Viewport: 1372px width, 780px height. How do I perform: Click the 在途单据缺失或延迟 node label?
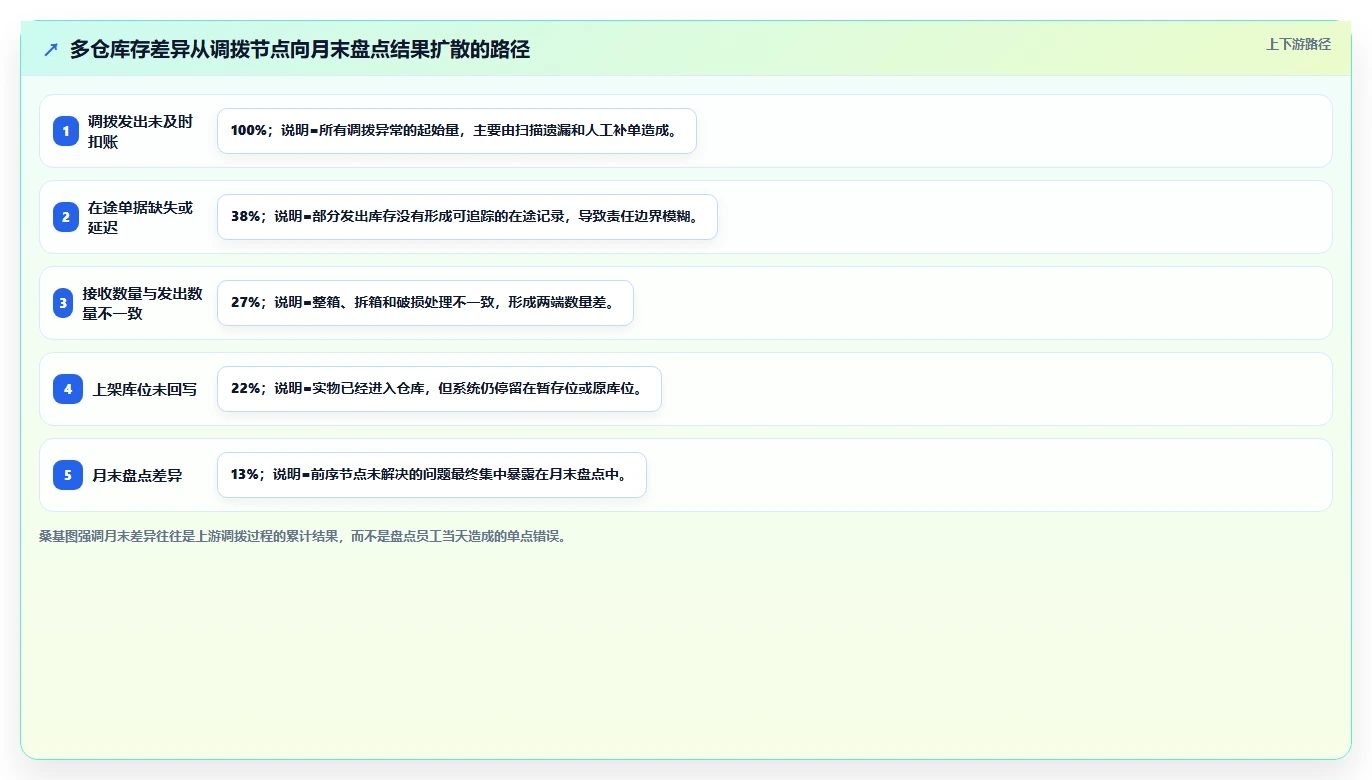point(141,217)
